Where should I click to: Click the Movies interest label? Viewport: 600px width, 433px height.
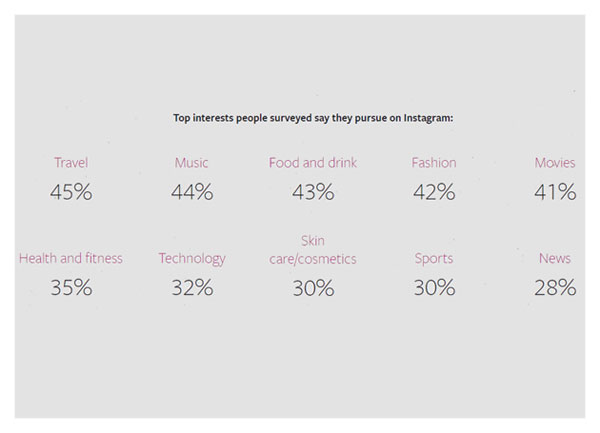coord(555,163)
